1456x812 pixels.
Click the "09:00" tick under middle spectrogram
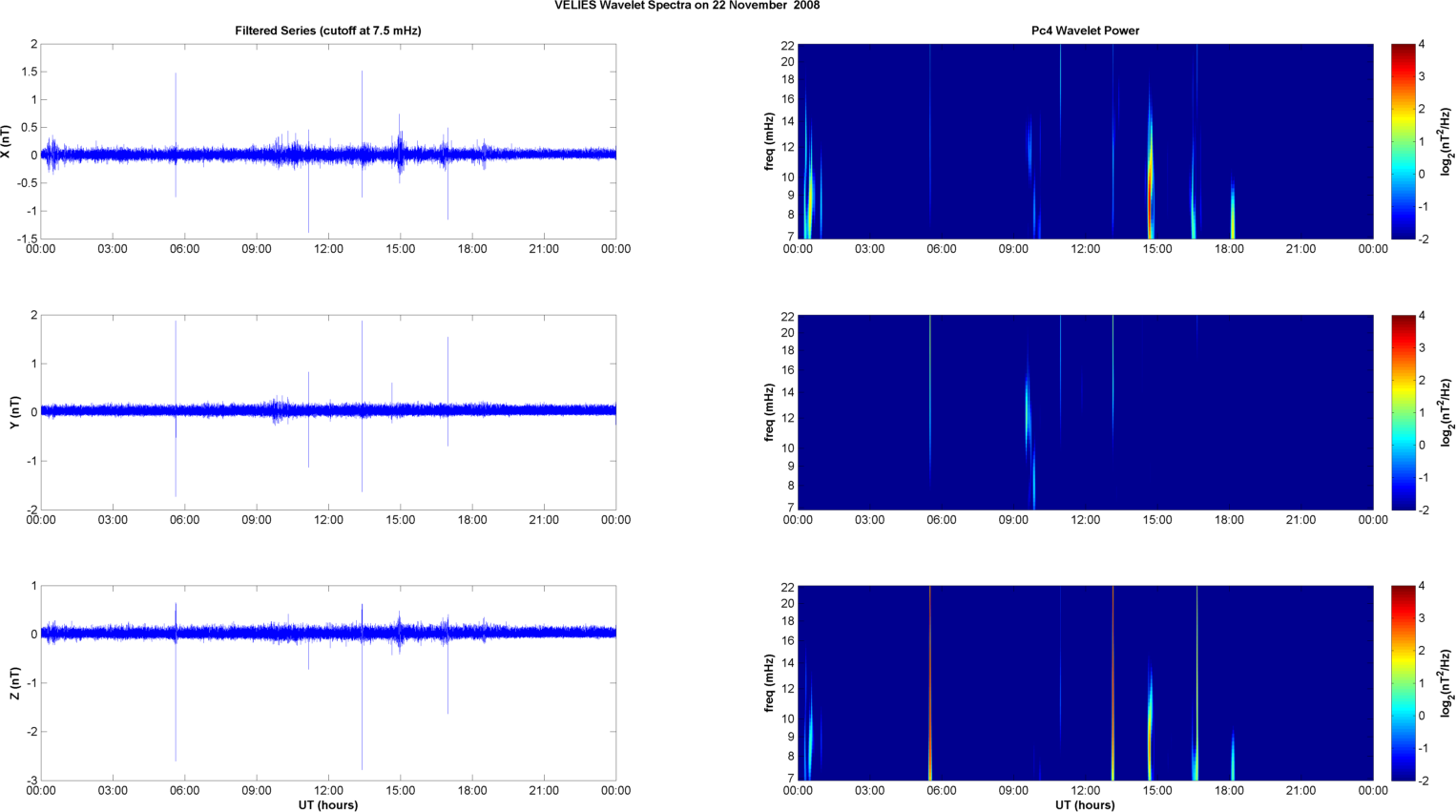[x=1013, y=520]
